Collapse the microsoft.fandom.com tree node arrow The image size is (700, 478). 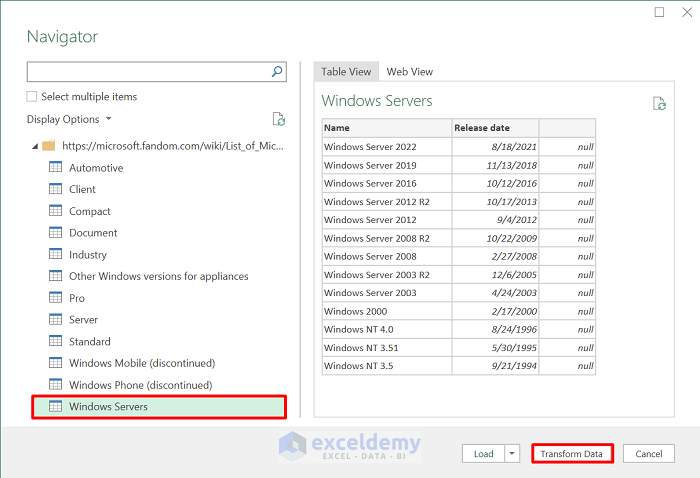(35, 146)
